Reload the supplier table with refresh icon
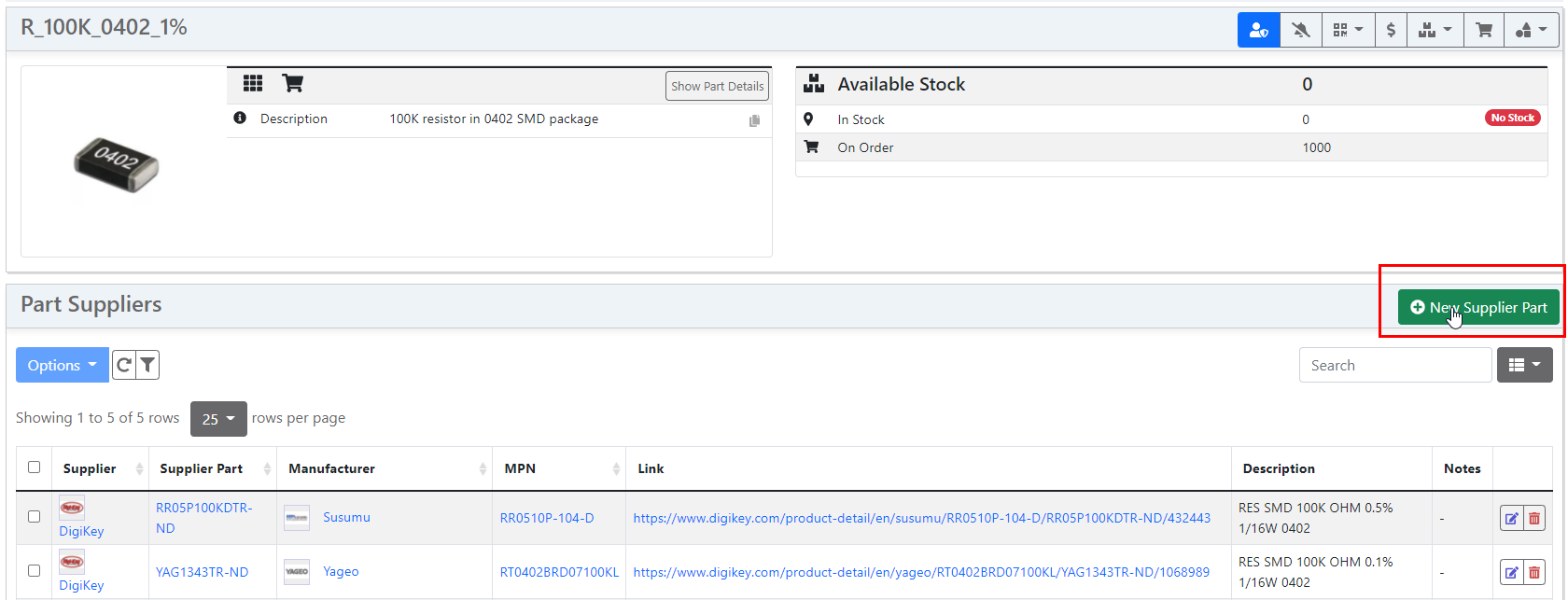The width and height of the screenshot is (1568, 600). click(x=124, y=365)
